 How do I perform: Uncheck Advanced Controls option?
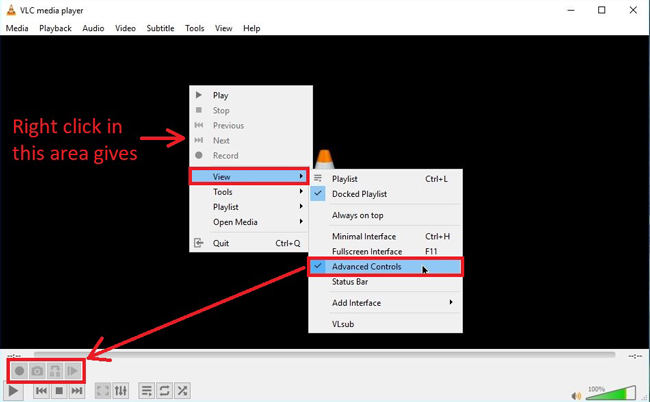pyautogui.click(x=386, y=266)
